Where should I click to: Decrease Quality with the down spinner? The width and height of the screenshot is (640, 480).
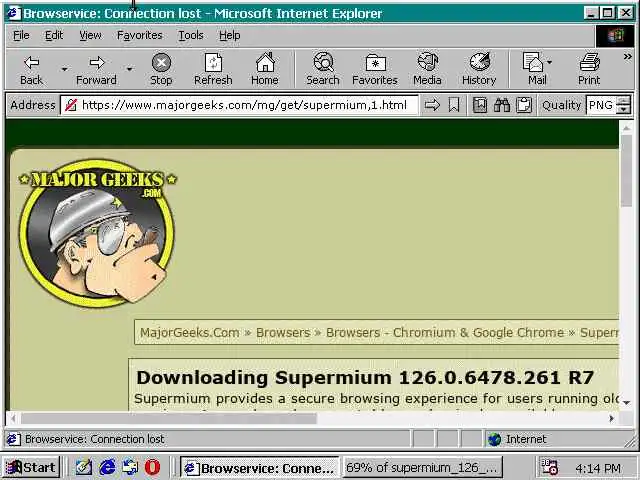pos(624,109)
